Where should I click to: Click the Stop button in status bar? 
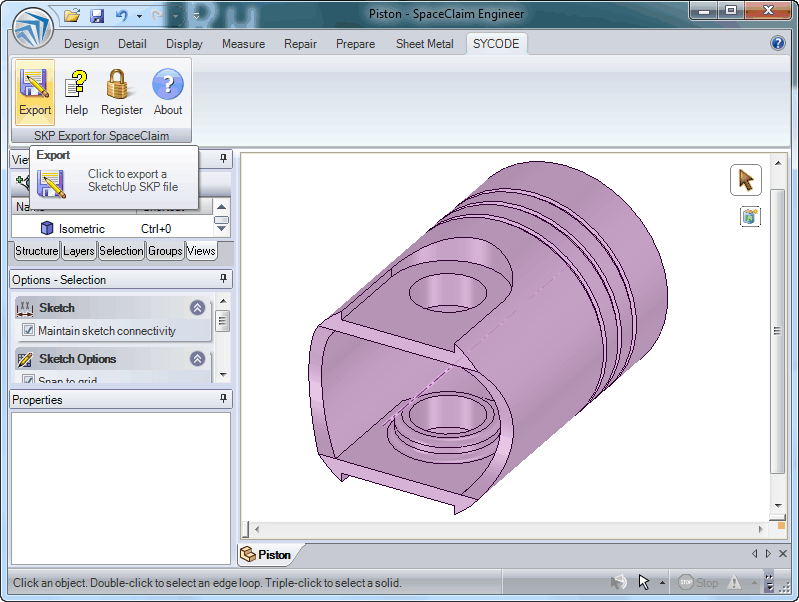(697, 582)
